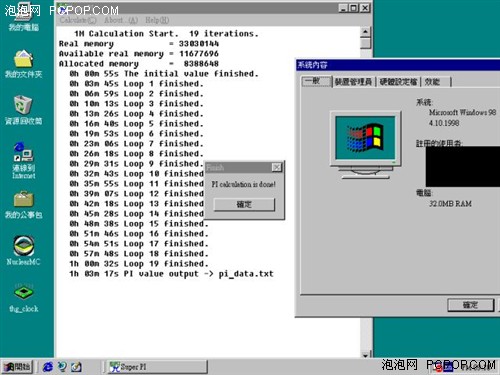
Task: Launch the NuclearMC desktop icon
Action: [x=23, y=250]
